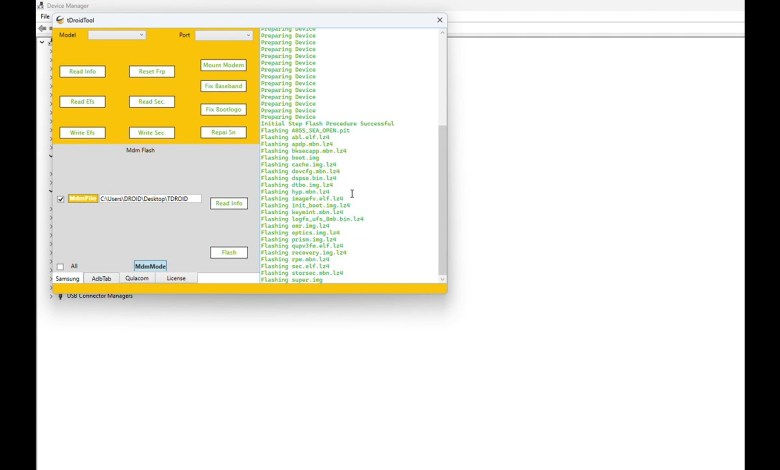Close the tDroidTool window
The height and width of the screenshot is (470, 780).
pyautogui.click(x=439, y=20)
